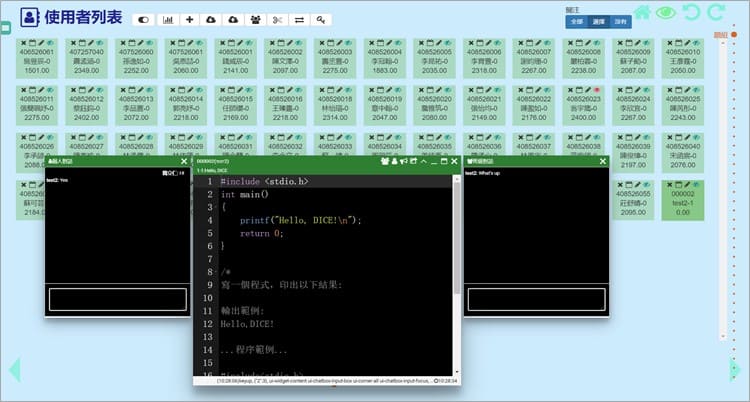The width and height of the screenshot is (750, 402).
Task: Click the scissors icon in toolbar
Action: click(x=277, y=19)
